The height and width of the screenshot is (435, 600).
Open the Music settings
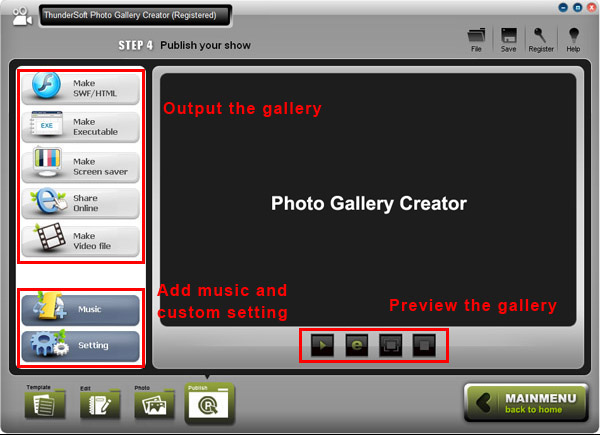(x=81, y=309)
